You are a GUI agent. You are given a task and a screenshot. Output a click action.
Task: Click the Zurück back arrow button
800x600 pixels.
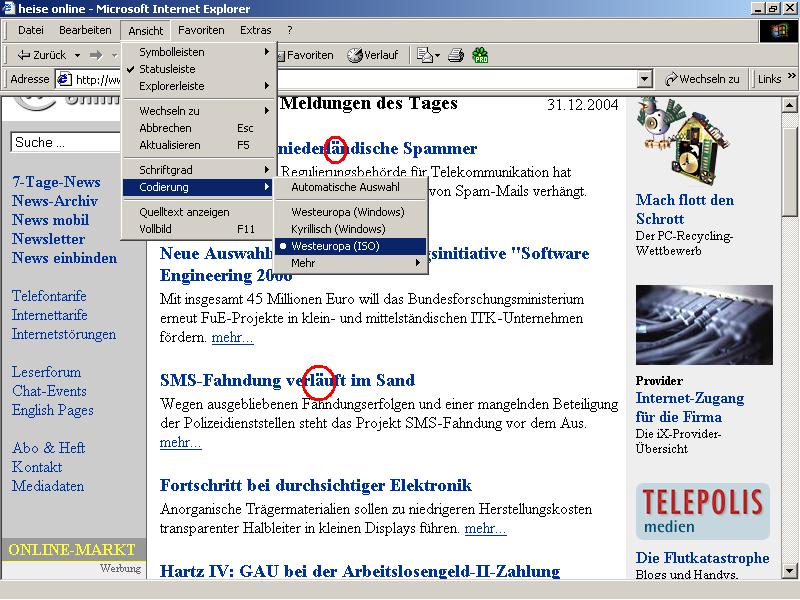[41, 55]
